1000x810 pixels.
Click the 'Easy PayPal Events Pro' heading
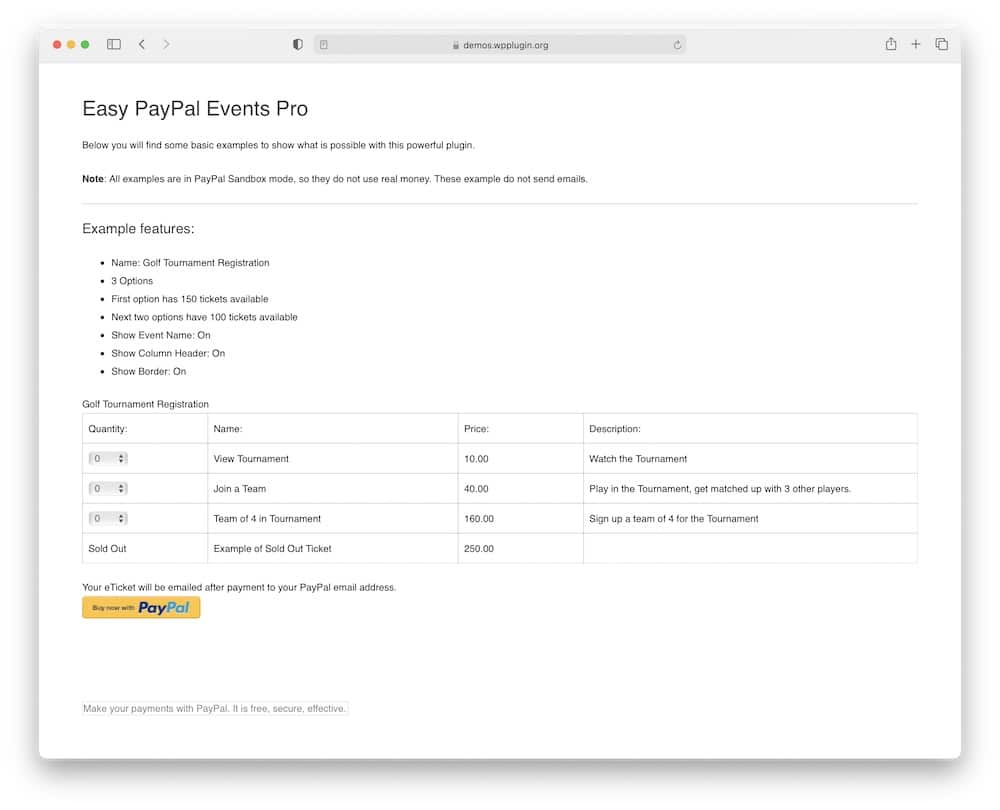tap(195, 108)
